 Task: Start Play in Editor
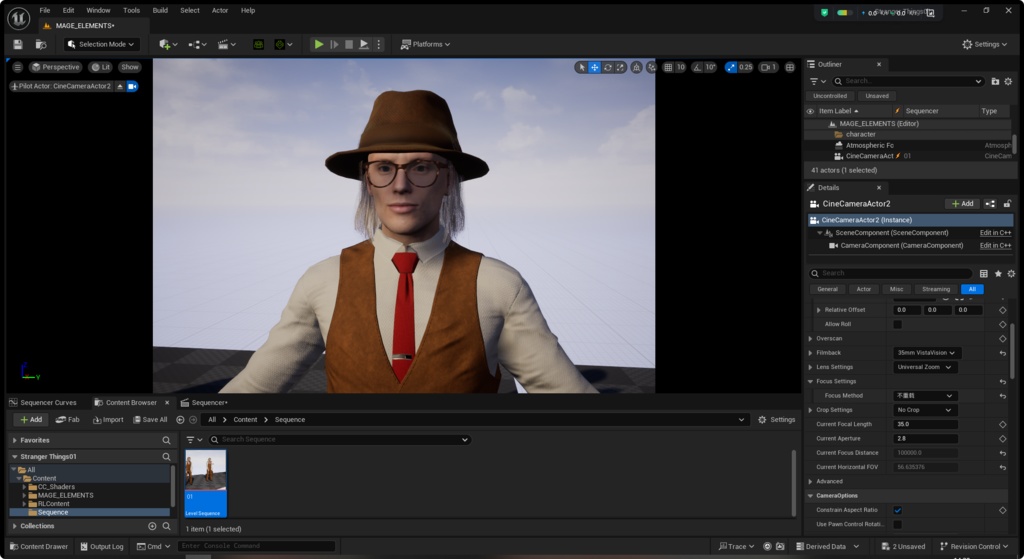(319, 44)
